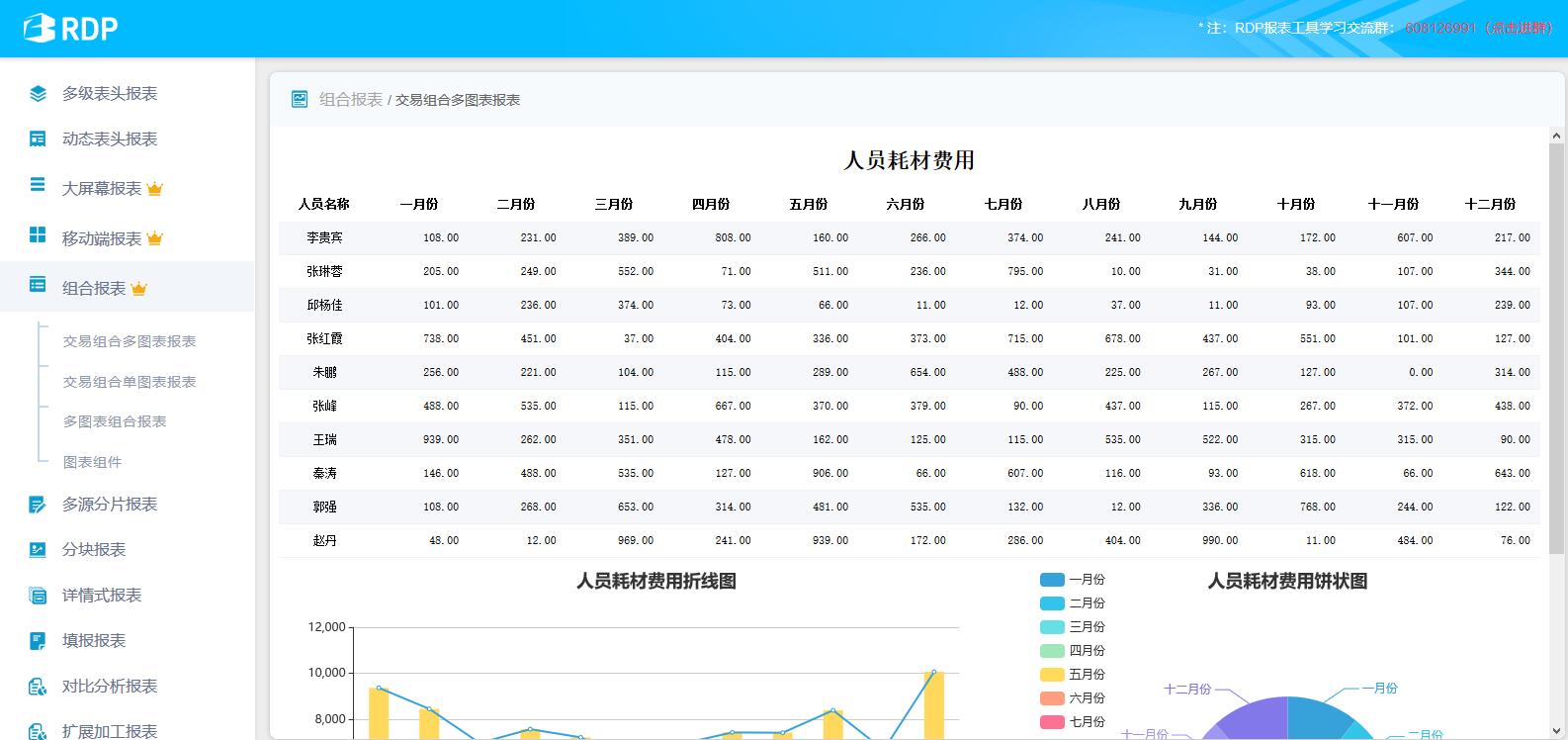Screen dimensions: 1568x740
Task: Click the 组合报表 breadcrumb link
Action: pos(351,99)
